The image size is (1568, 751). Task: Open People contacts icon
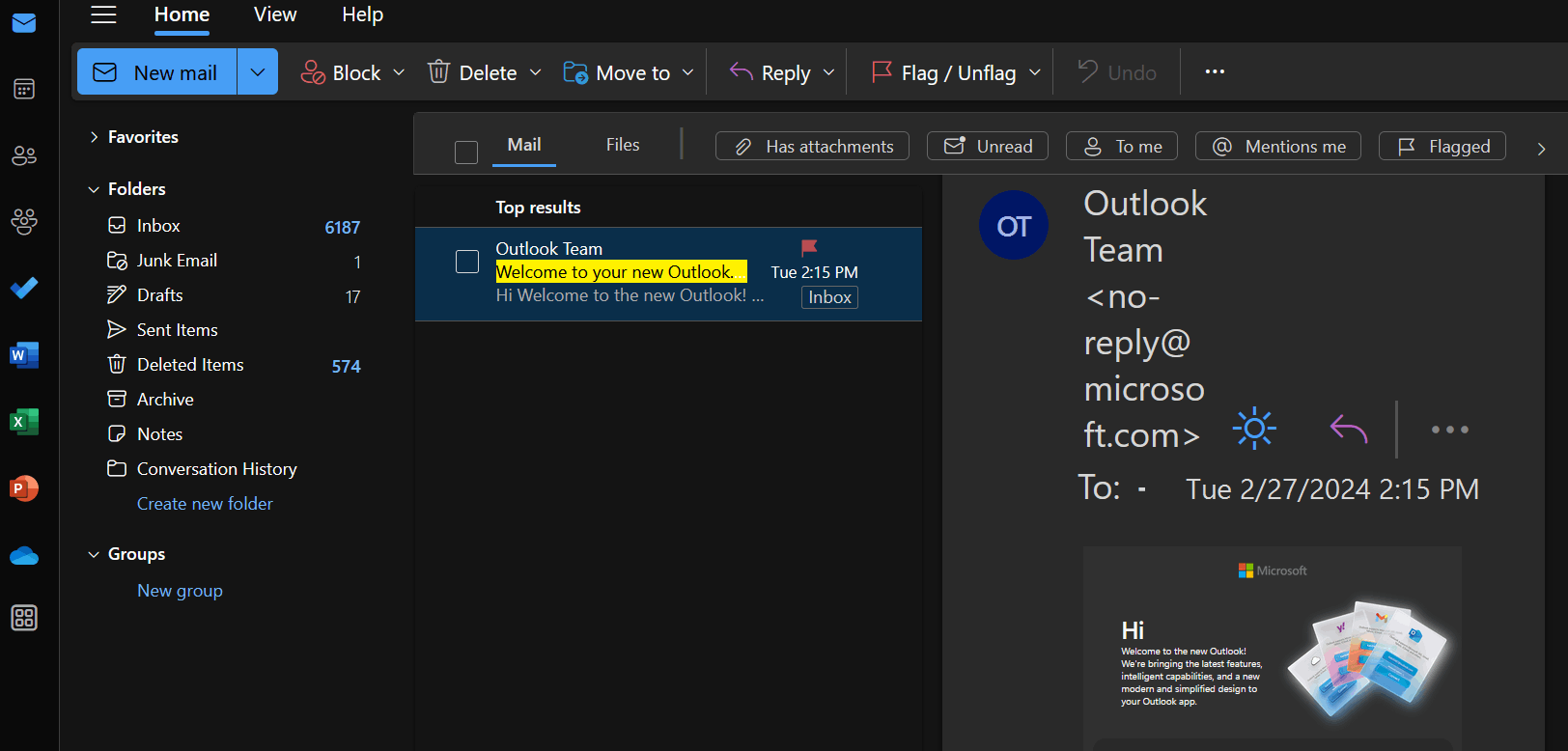point(24,155)
